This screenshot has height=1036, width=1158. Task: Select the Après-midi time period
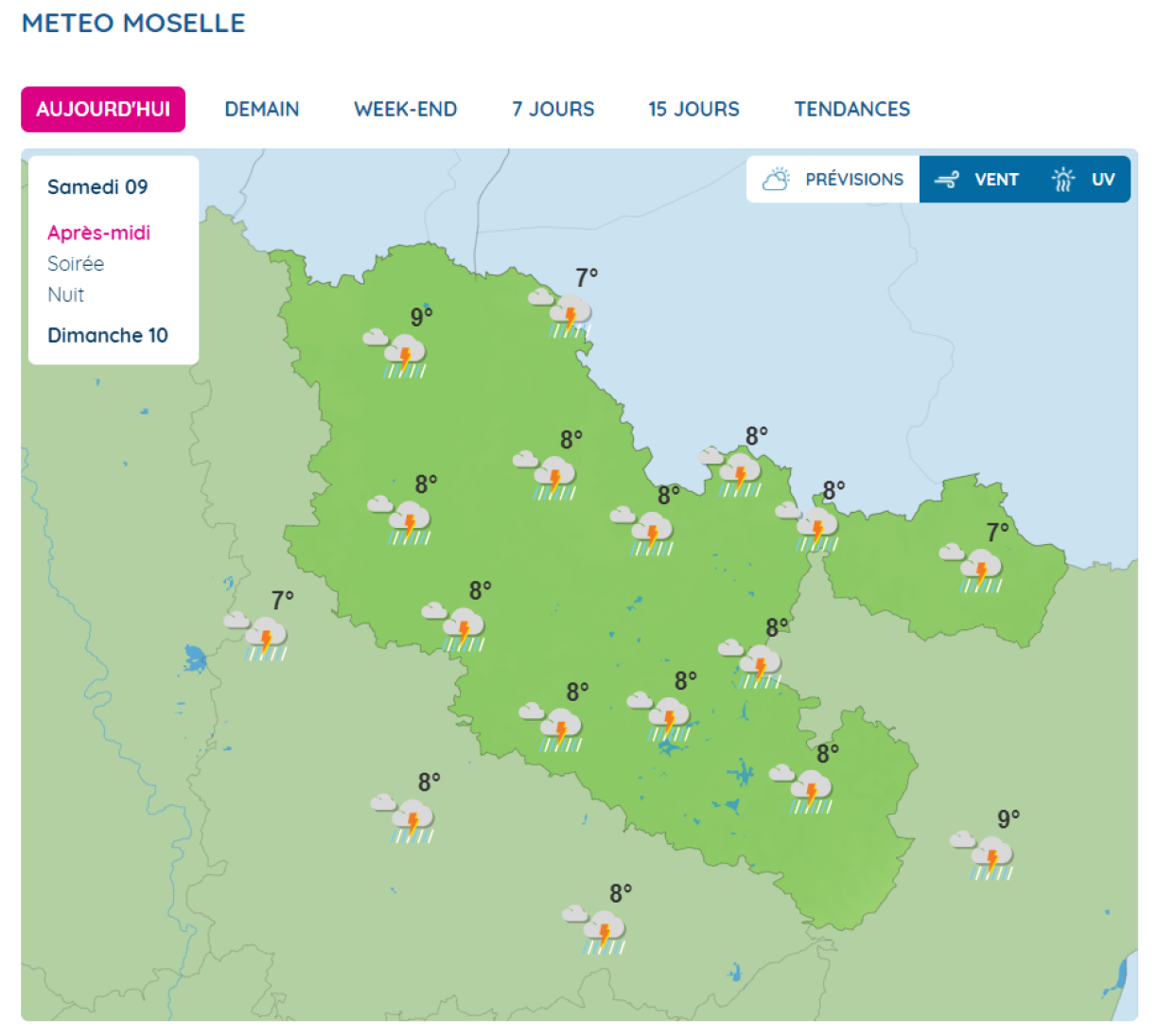point(98,233)
